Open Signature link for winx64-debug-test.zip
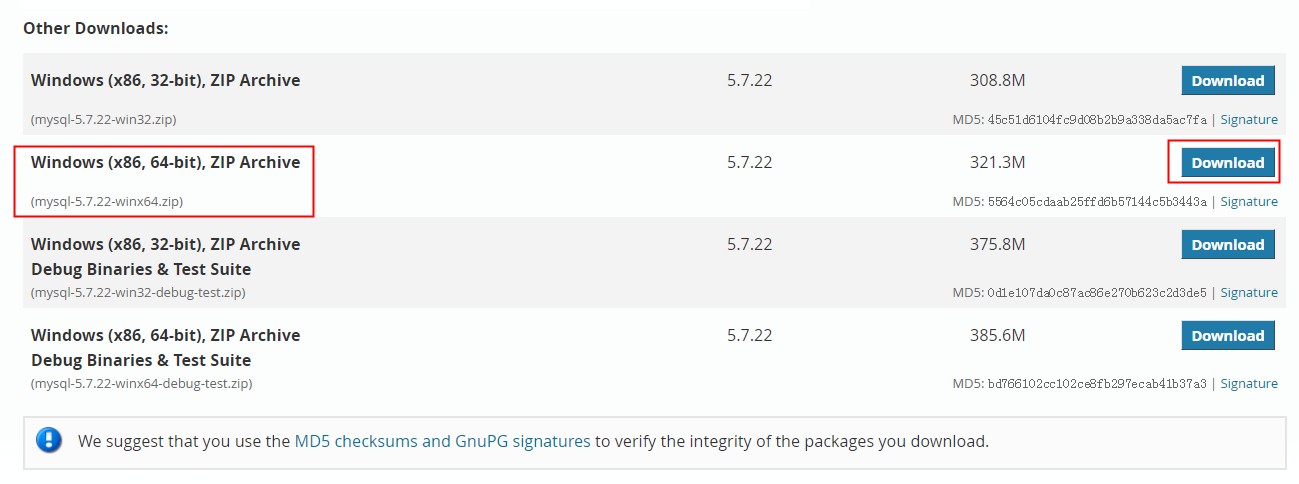The height and width of the screenshot is (484, 1299). pyautogui.click(x=1249, y=384)
